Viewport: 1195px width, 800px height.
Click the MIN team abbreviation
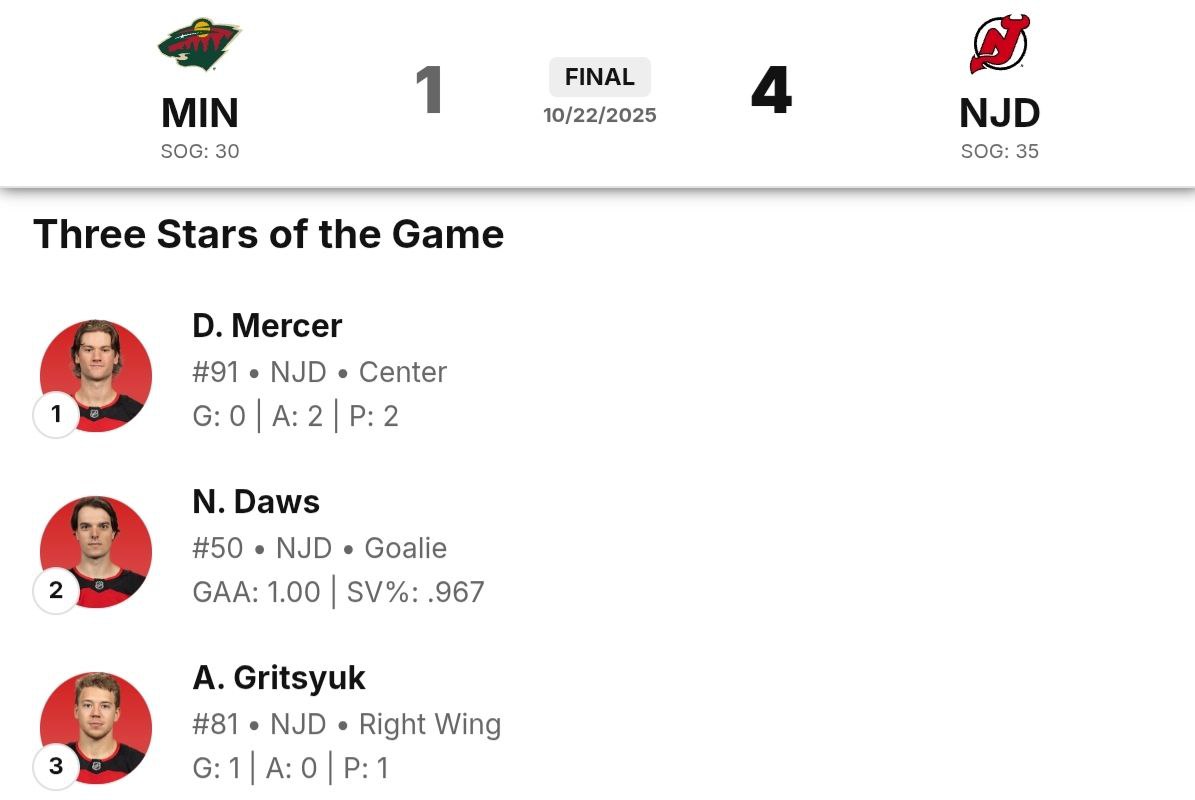pos(200,113)
